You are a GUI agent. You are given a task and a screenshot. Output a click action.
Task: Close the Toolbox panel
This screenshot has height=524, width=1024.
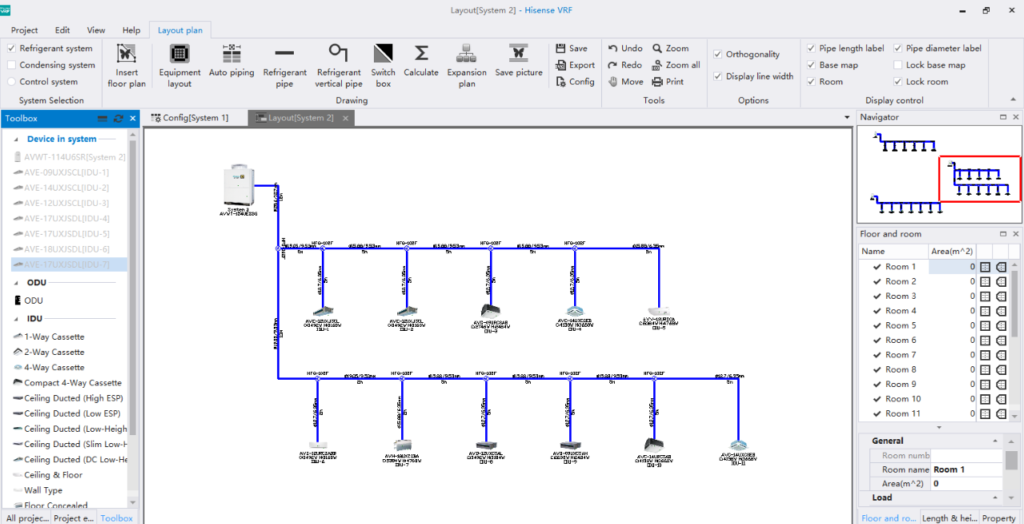point(133,118)
